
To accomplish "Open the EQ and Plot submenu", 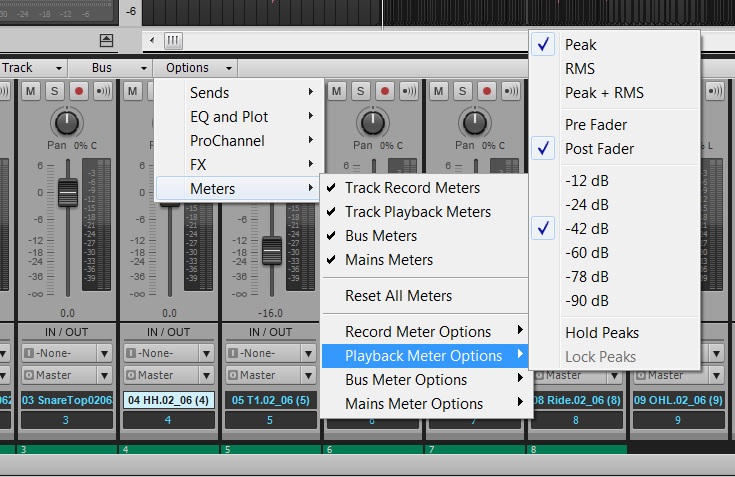I will [x=238, y=117].
